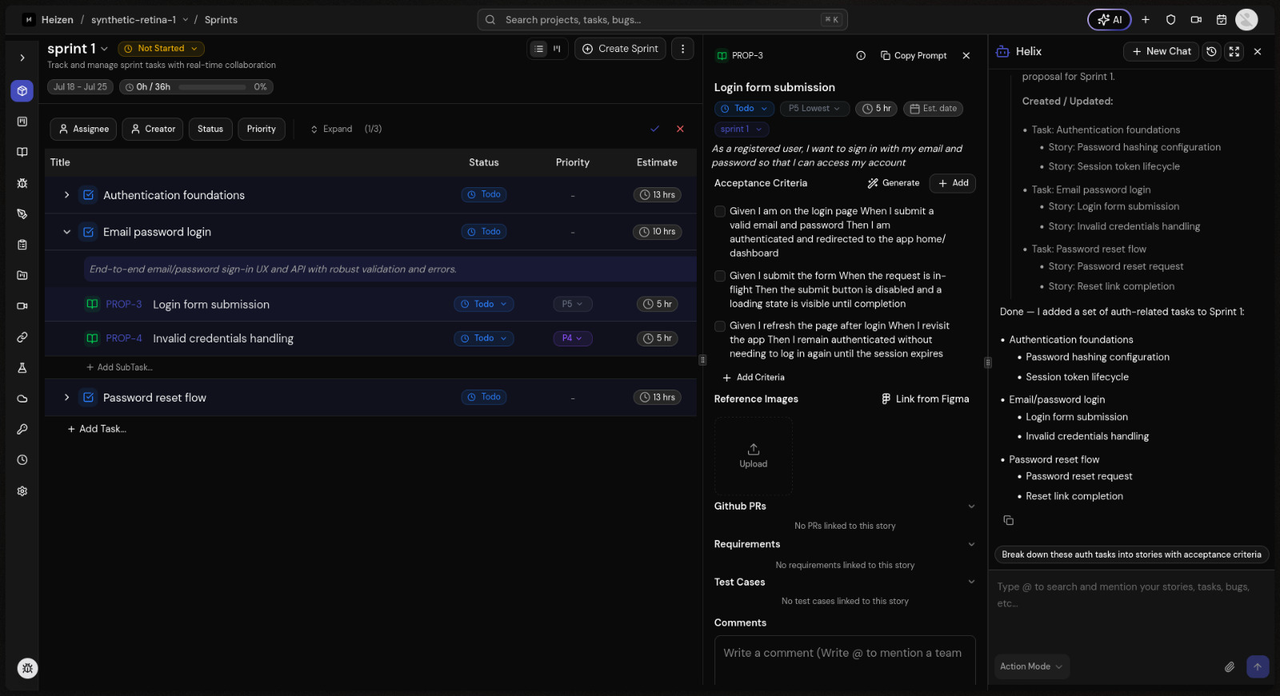Viewport: 1280px width, 696px height.
Task: Collapse the Email password login task
Action: [x=67, y=232]
